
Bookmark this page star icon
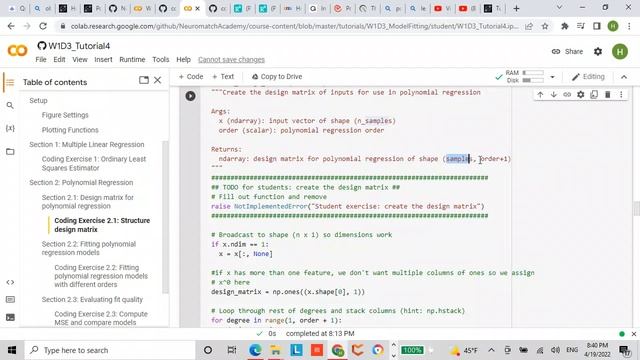coord(544,26)
